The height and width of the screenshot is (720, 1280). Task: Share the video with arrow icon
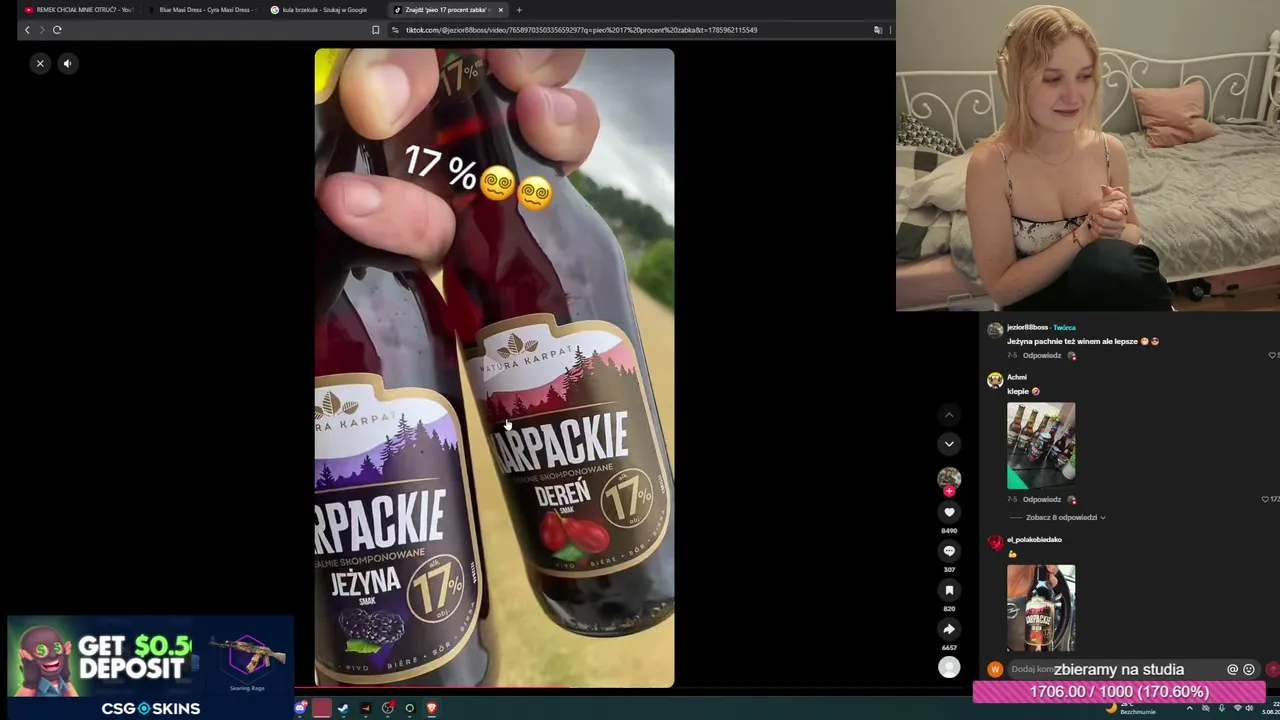949,628
